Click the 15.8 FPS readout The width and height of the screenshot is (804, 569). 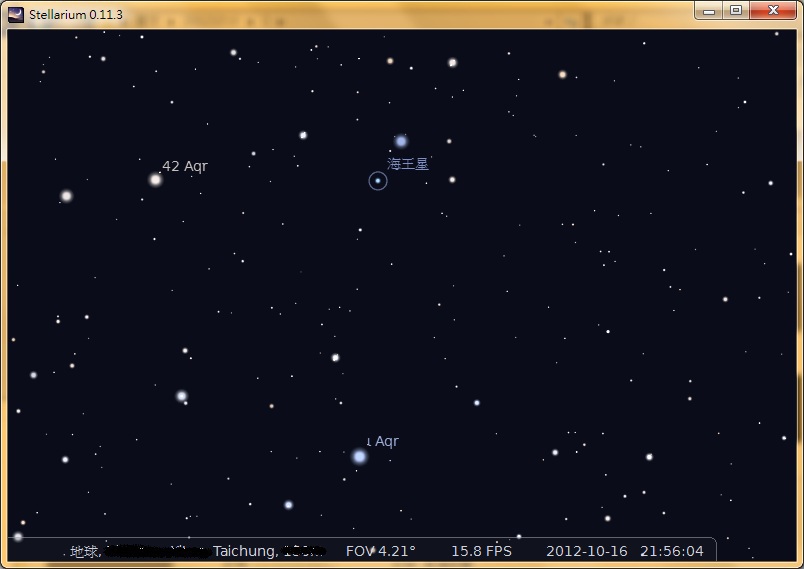click(x=481, y=551)
